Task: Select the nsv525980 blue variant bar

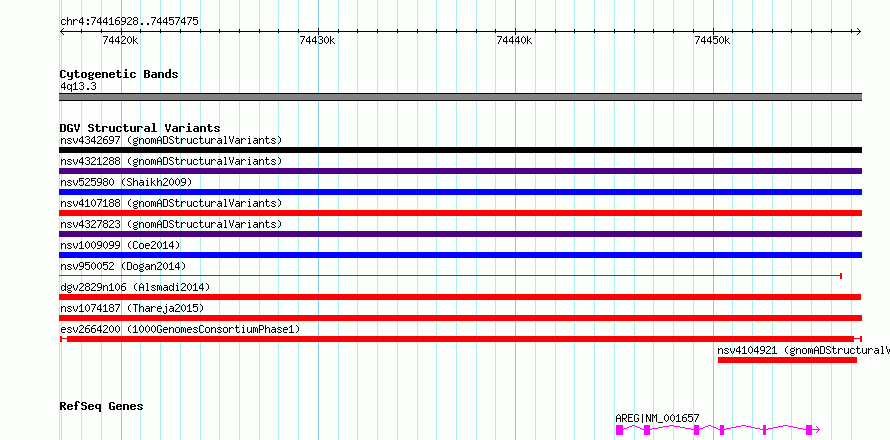Action: pos(460,192)
